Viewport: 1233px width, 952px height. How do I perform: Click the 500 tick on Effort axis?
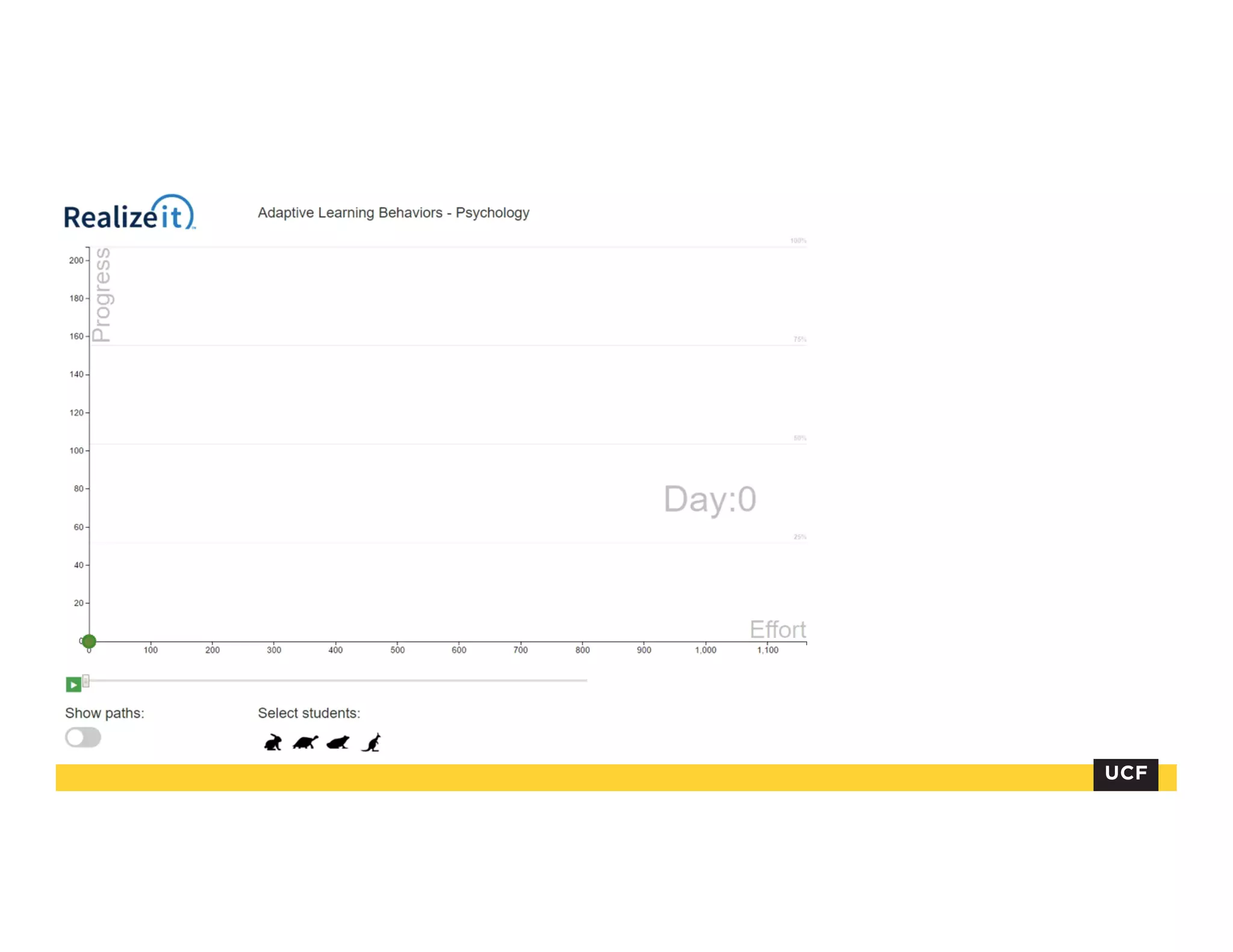tap(397, 650)
